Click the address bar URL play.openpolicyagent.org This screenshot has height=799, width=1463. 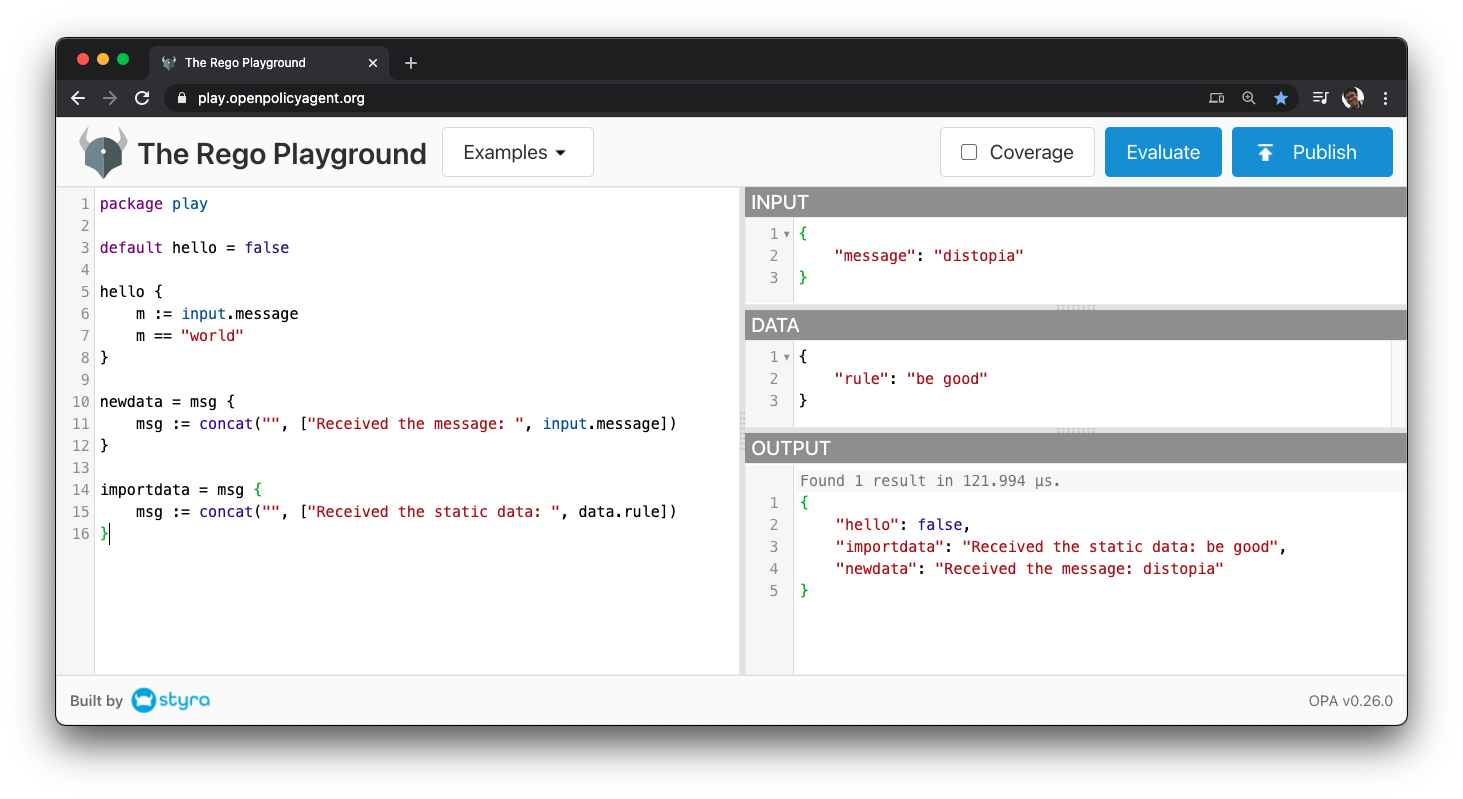click(x=281, y=98)
